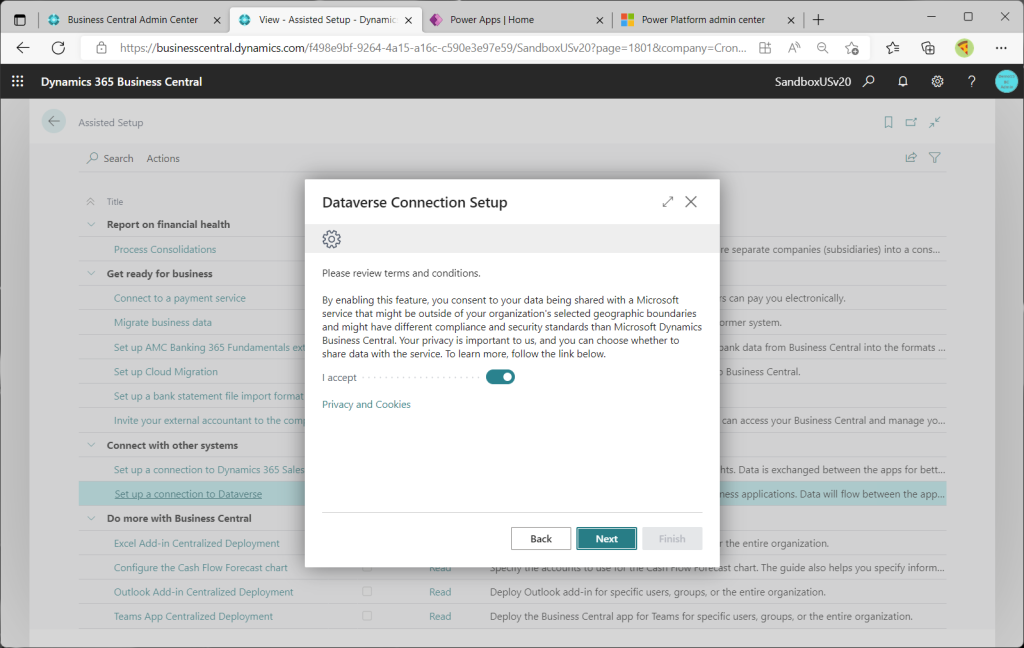Viewport: 1024px width, 648px height.
Task: Collapse Connect with other systems group
Action: coord(91,445)
